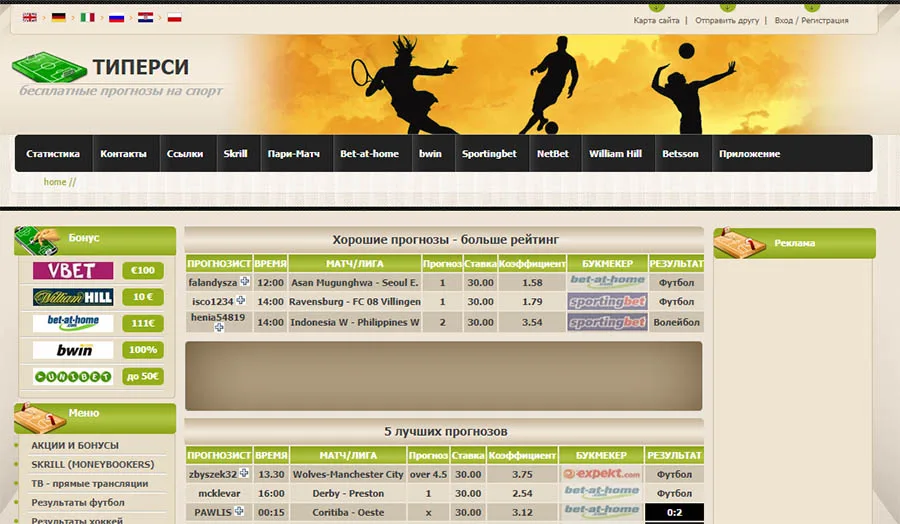This screenshot has height=524, width=900.
Task: Click the Derby - Preston match
Action: 348,493
